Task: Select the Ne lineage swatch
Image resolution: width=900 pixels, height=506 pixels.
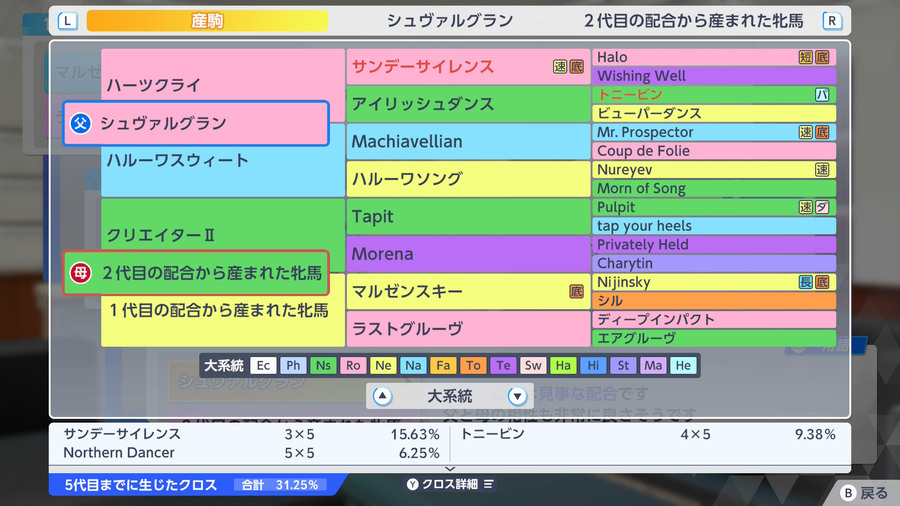Action: (x=383, y=365)
